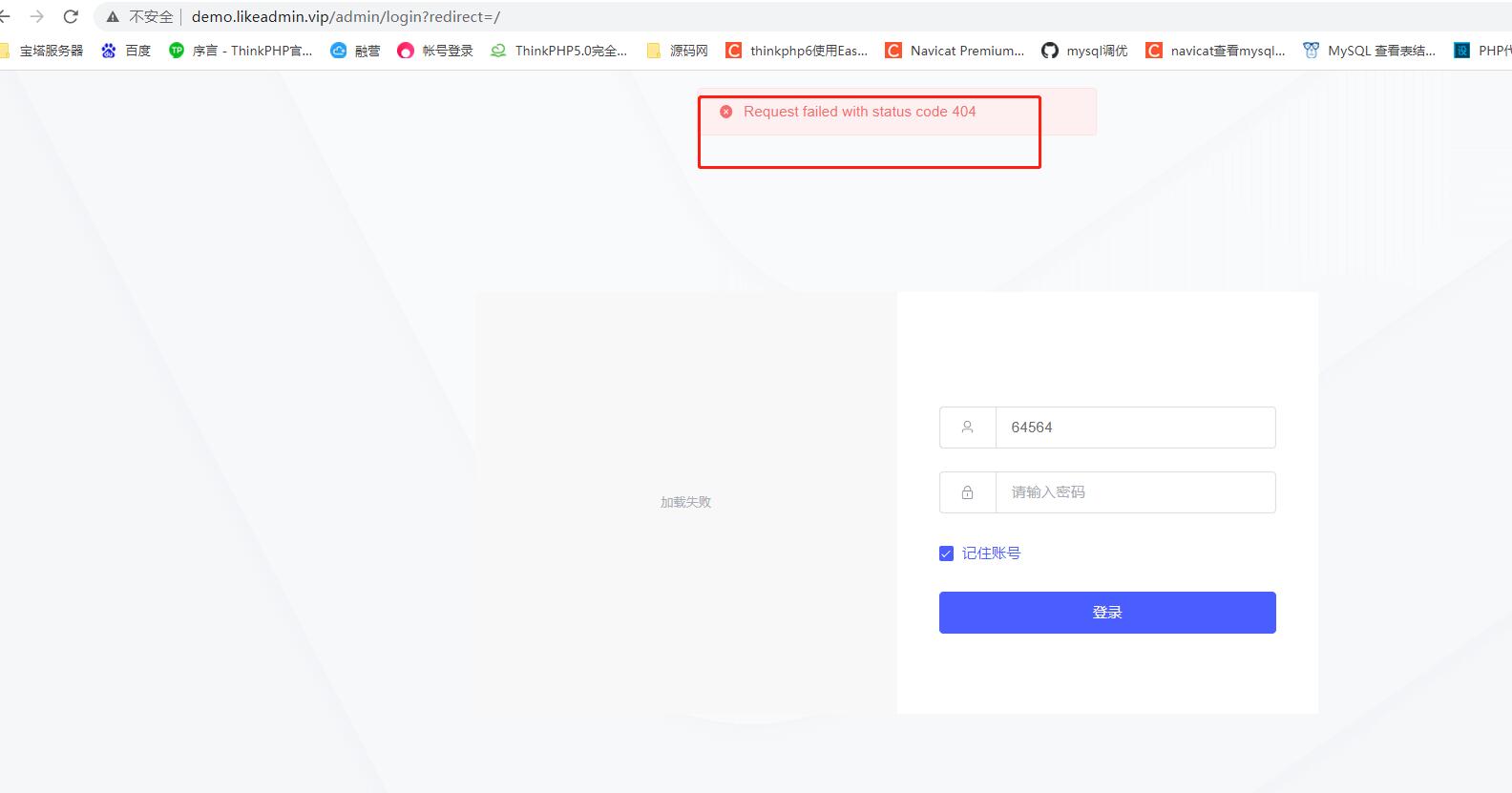The height and width of the screenshot is (793, 1512).
Task: Open the navicat查看mysql bookmark
Action: (x=1215, y=51)
